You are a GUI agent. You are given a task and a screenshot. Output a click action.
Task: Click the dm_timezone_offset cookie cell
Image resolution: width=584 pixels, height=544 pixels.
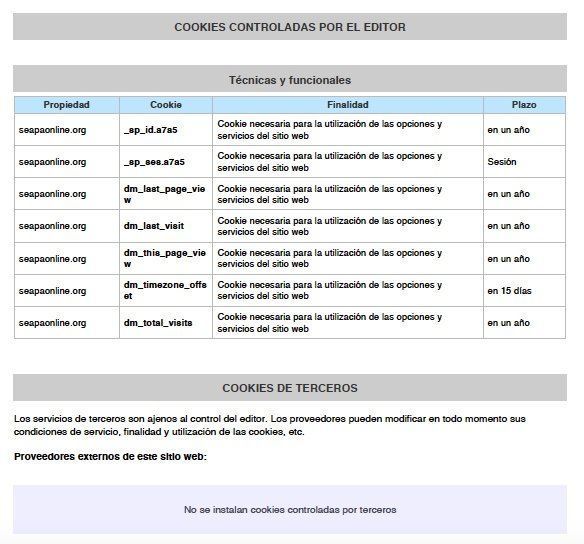166,290
